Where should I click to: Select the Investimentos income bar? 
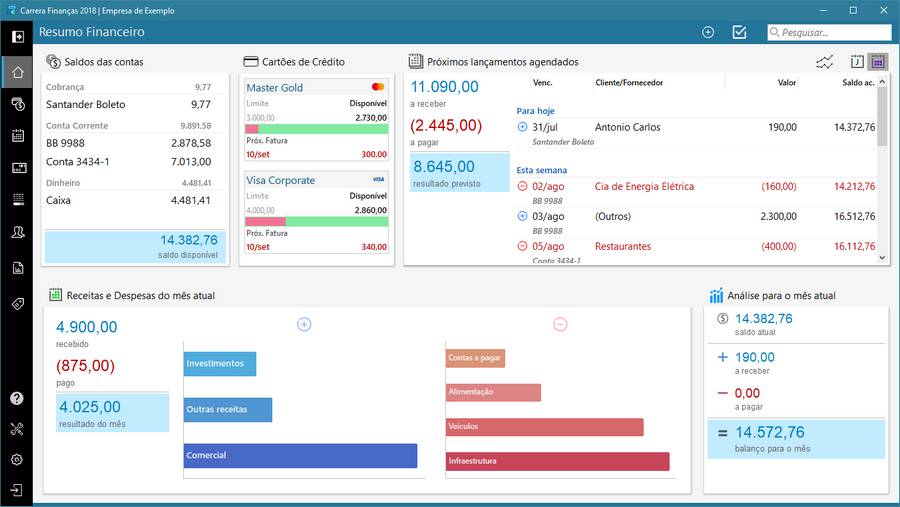[220, 364]
